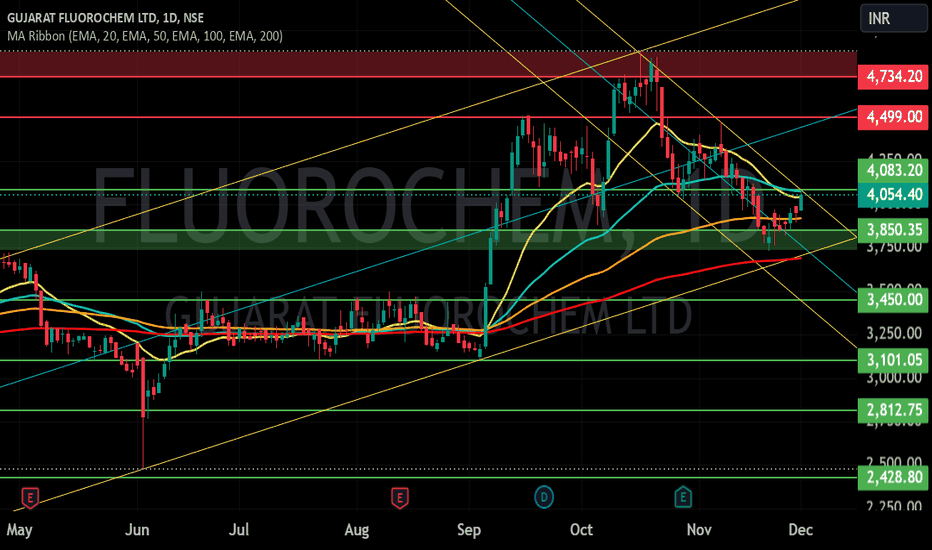Click the 4,083.20 green price label
Screen dimensions: 932x550
tap(893, 171)
